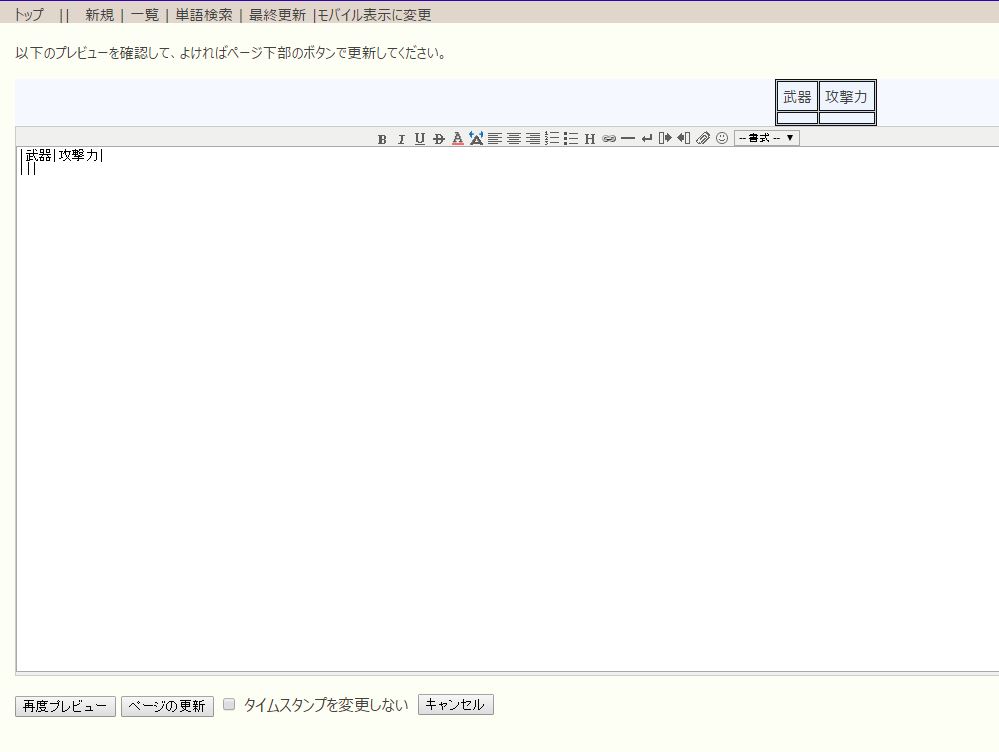Screen dimensions: 999x752
Task: Insert a bulleted list
Action: tap(571, 139)
